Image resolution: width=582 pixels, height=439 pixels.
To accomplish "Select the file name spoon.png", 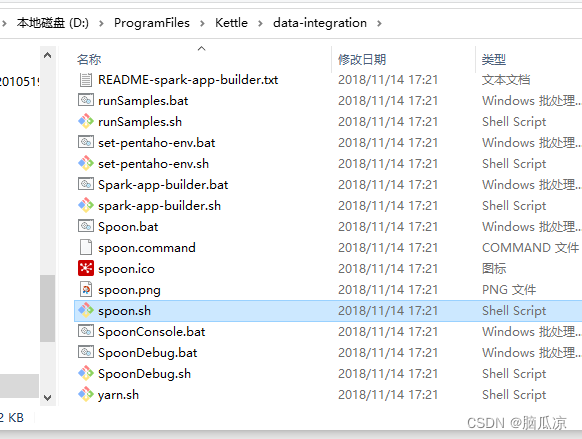I will tap(129, 290).
